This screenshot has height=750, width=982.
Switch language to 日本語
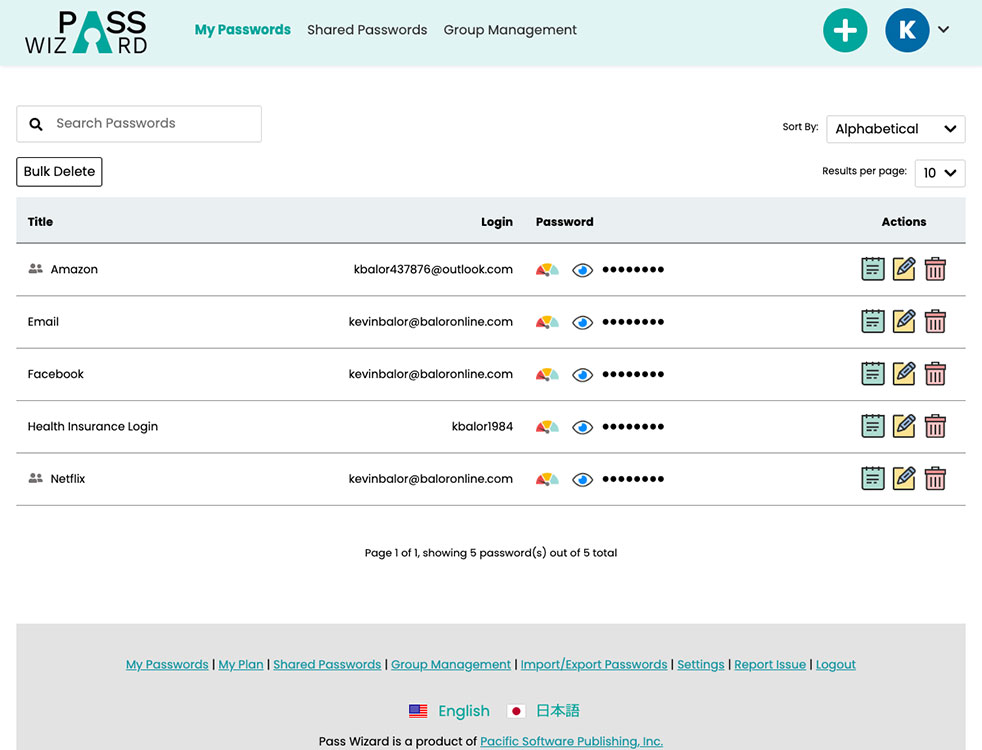tap(558, 711)
